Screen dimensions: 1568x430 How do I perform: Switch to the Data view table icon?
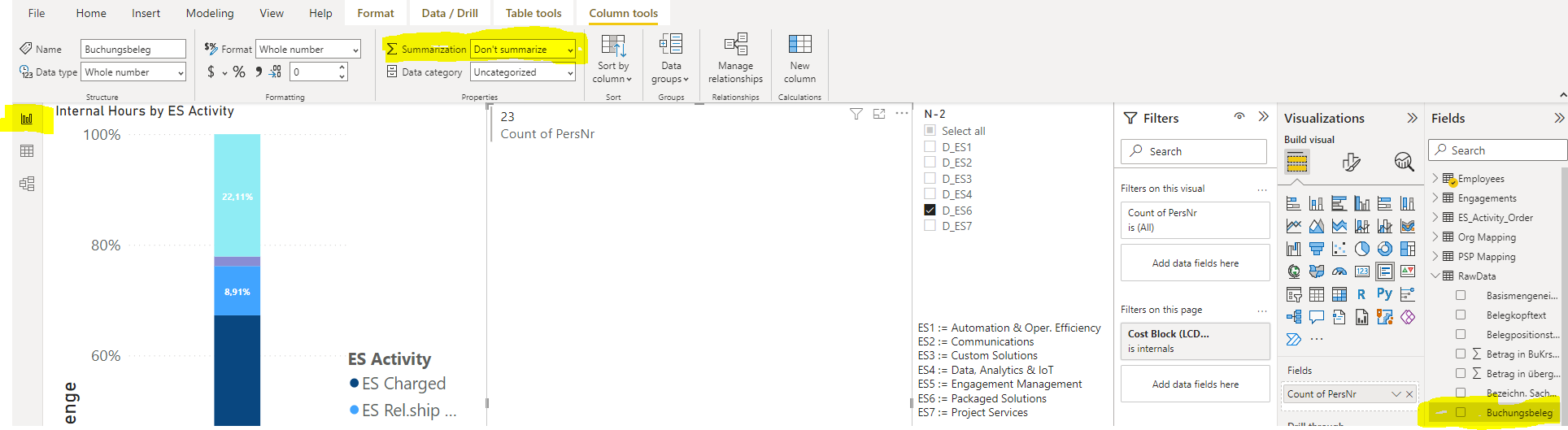tap(27, 151)
